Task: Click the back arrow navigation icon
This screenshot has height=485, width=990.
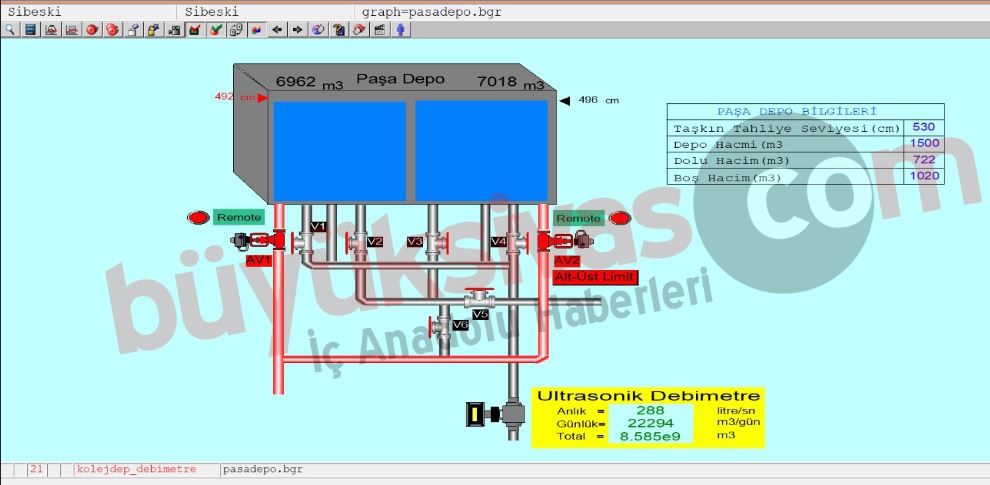Action: 277,31
